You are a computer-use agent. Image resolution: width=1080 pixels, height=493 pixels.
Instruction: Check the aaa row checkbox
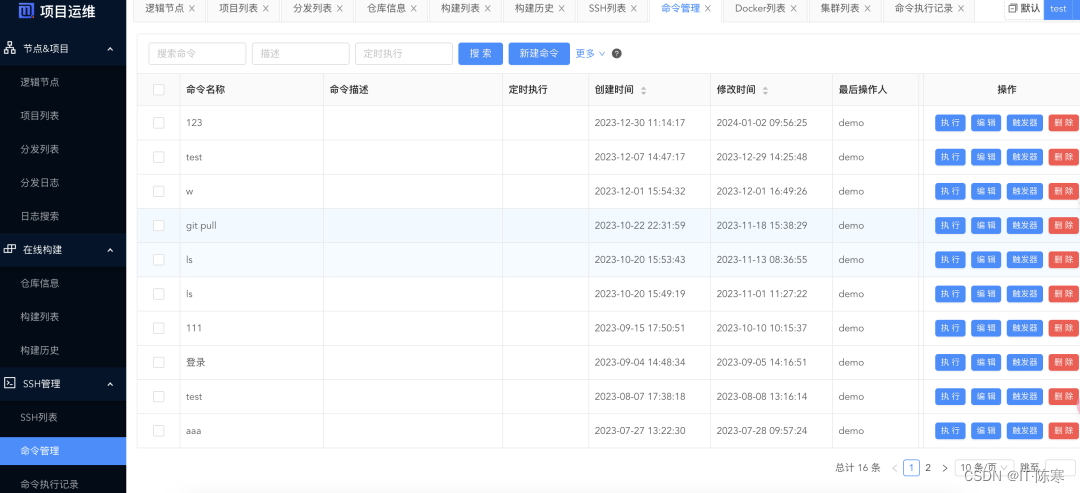click(x=158, y=430)
